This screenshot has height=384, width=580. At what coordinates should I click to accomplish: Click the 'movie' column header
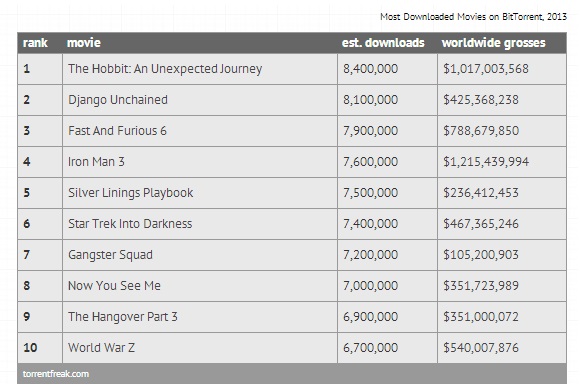[x=84, y=43]
